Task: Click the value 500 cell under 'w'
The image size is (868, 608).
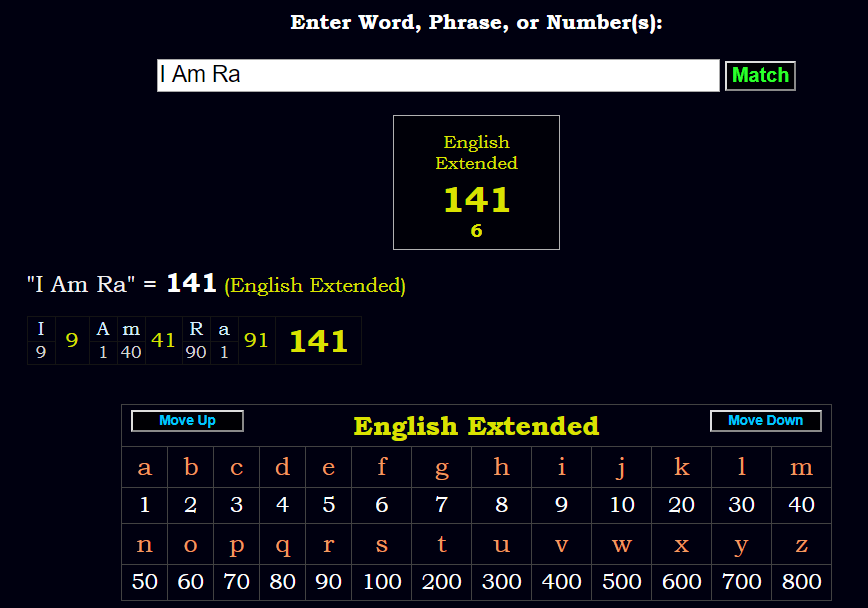Action: tap(621, 582)
